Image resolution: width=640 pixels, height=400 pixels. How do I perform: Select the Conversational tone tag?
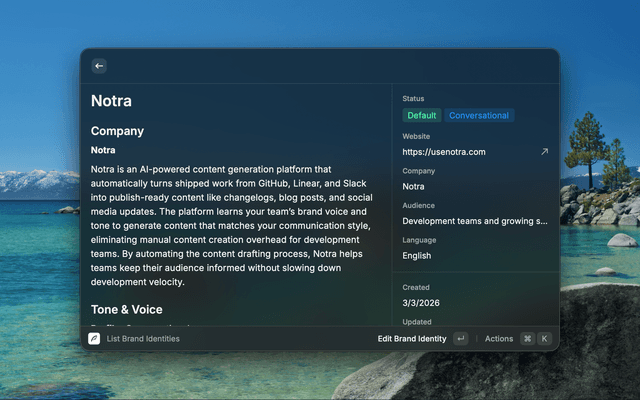tap(479, 116)
